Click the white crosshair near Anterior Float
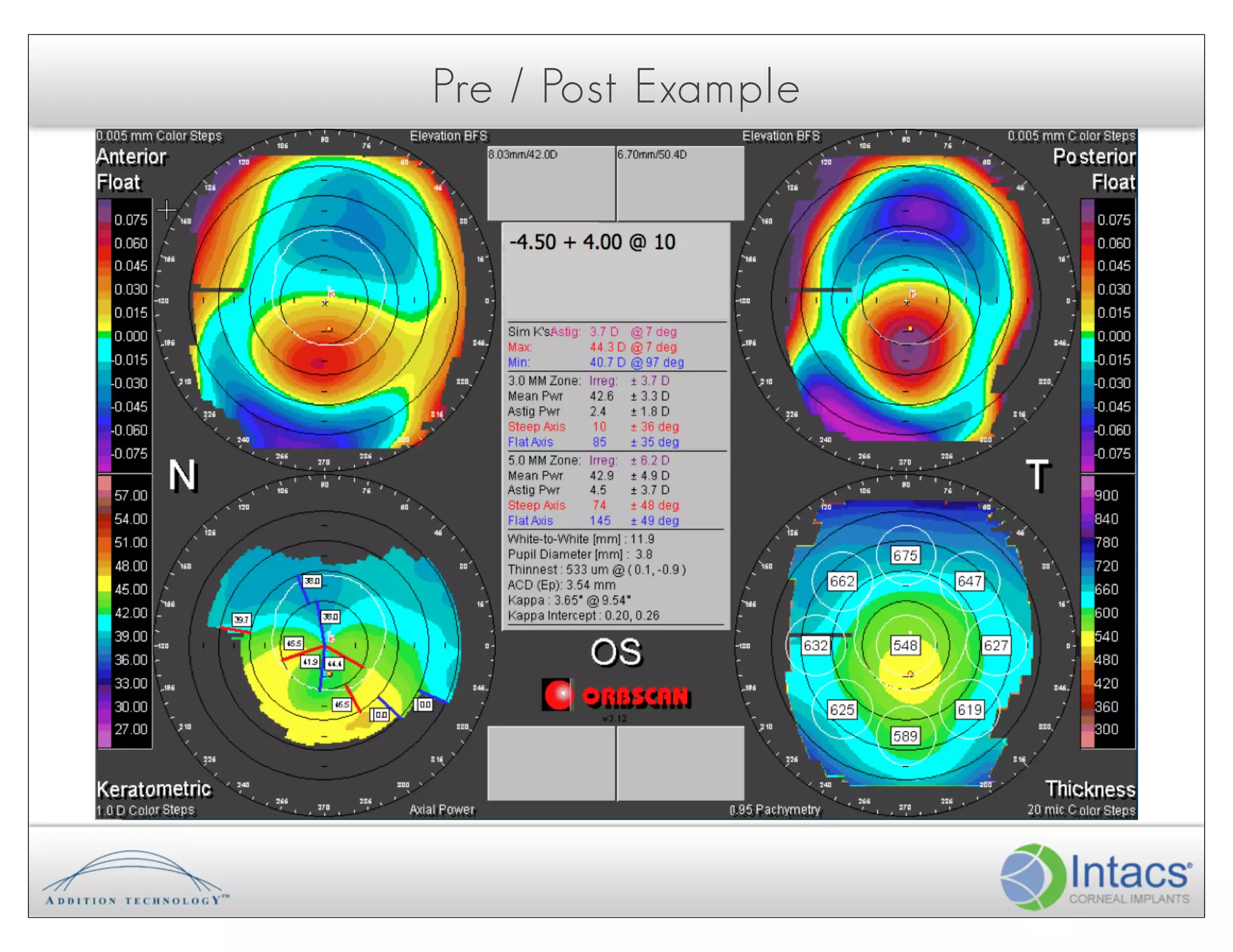This screenshot has height=952, width=1233. [x=166, y=210]
